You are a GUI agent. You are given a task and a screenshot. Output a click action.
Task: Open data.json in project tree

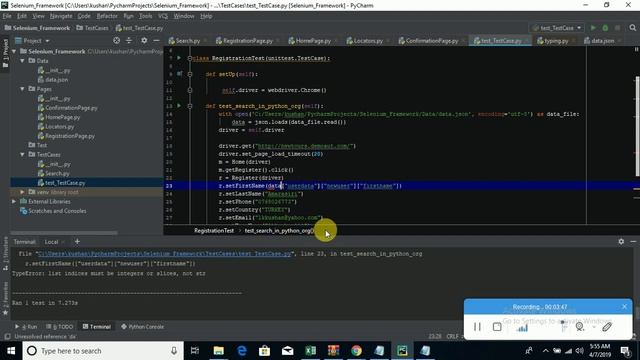click(56, 80)
